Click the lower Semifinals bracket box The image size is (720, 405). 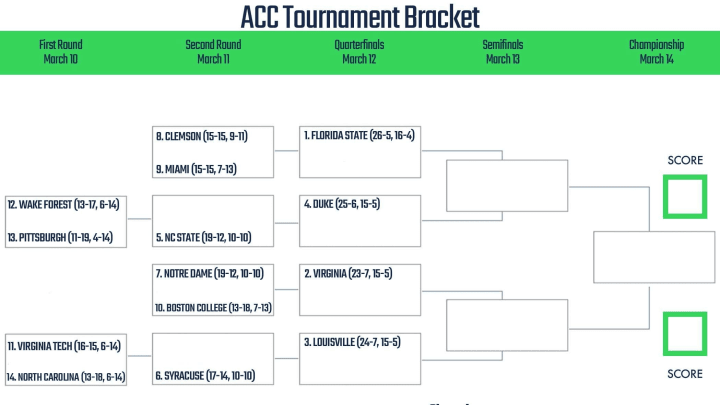(507, 325)
